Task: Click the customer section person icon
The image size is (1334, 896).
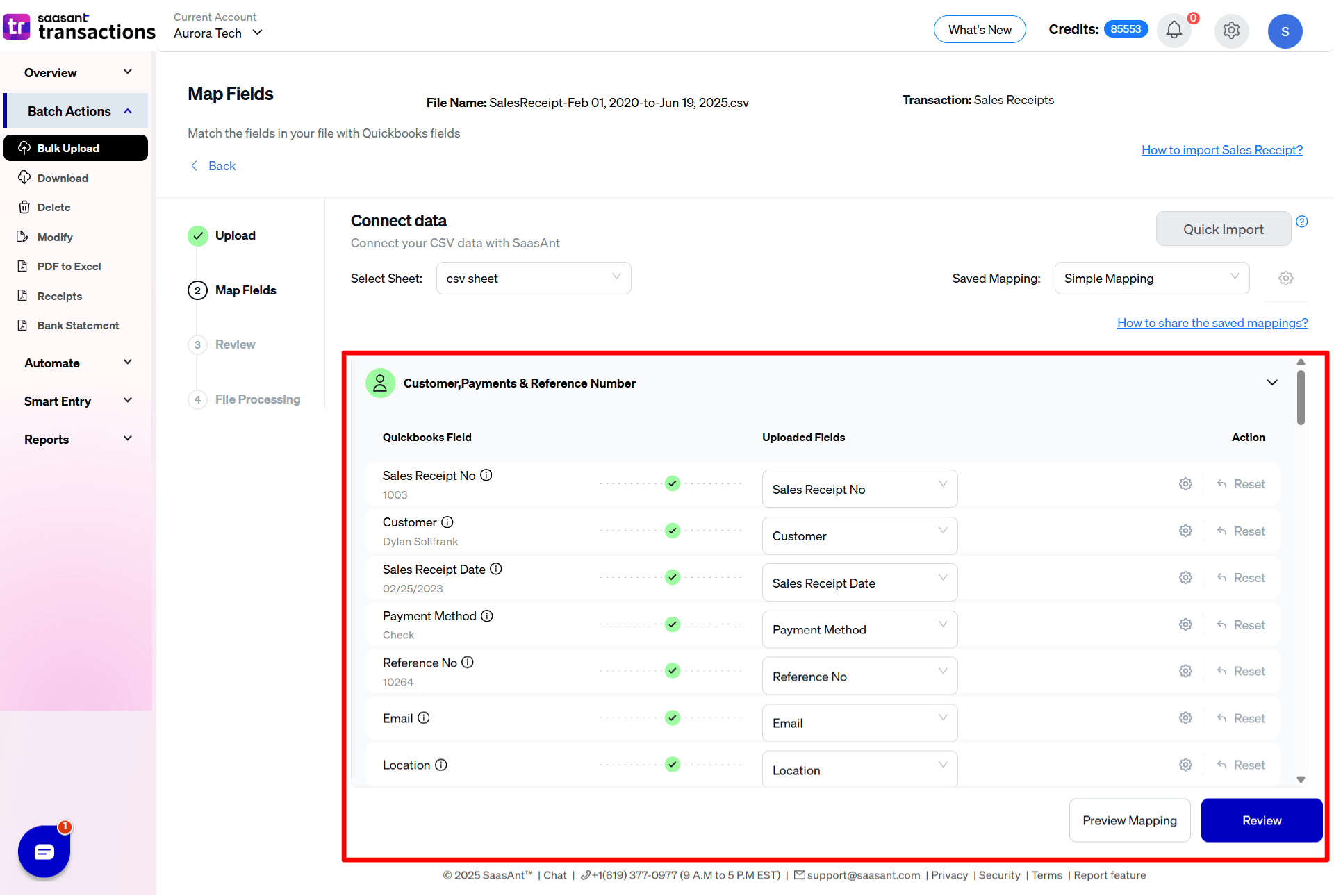Action: pyautogui.click(x=380, y=383)
